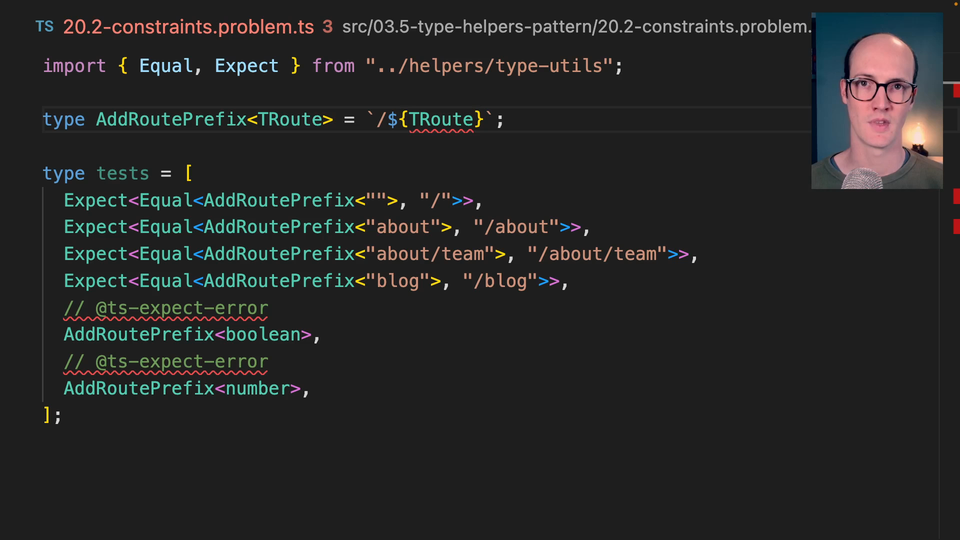The width and height of the screenshot is (960, 540).
Task: Click the first @ts-expect-error comment
Action: click(x=166, y=308)
